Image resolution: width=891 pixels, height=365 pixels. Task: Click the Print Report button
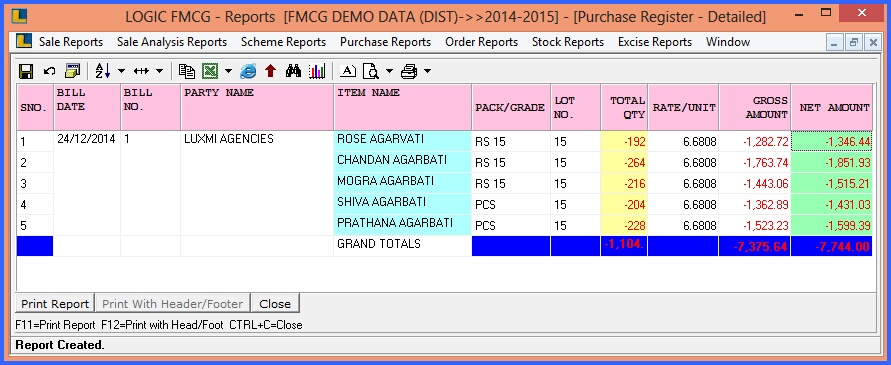click(55, 304)
